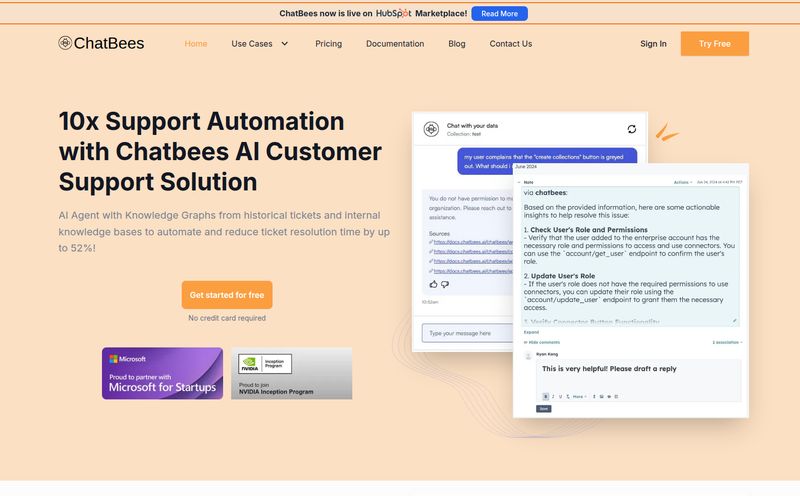The image size is (800, 496).
Task: Click the 10x Support Automation headline
Action: click(220, 152)
